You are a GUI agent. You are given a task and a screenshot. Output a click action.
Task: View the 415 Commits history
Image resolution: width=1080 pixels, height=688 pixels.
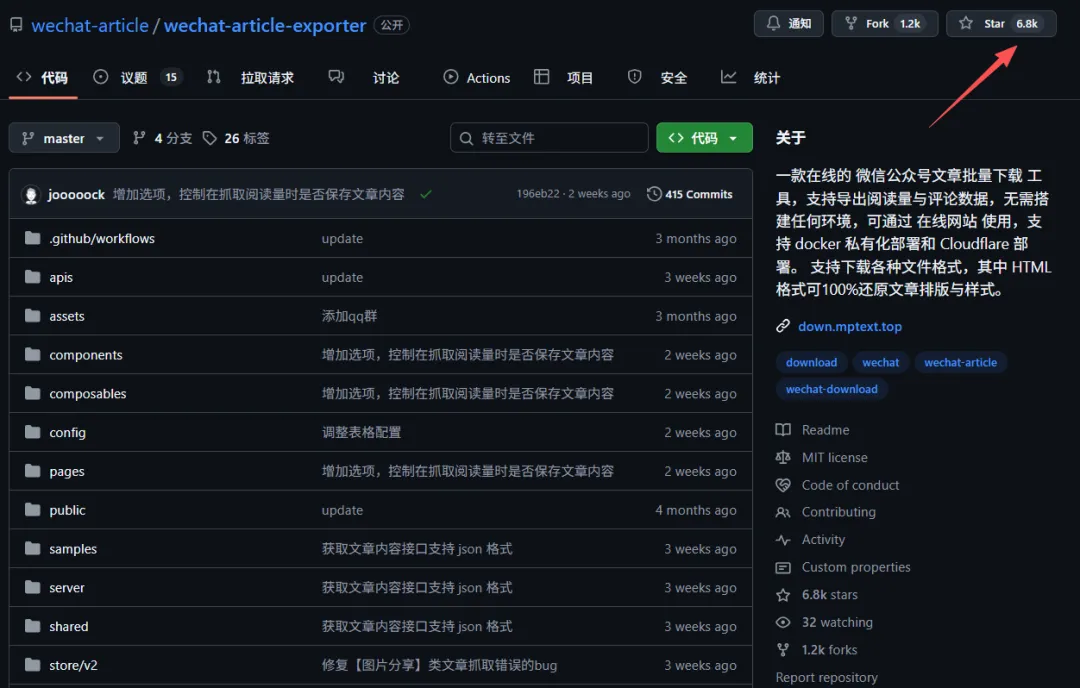coord(689,194)
